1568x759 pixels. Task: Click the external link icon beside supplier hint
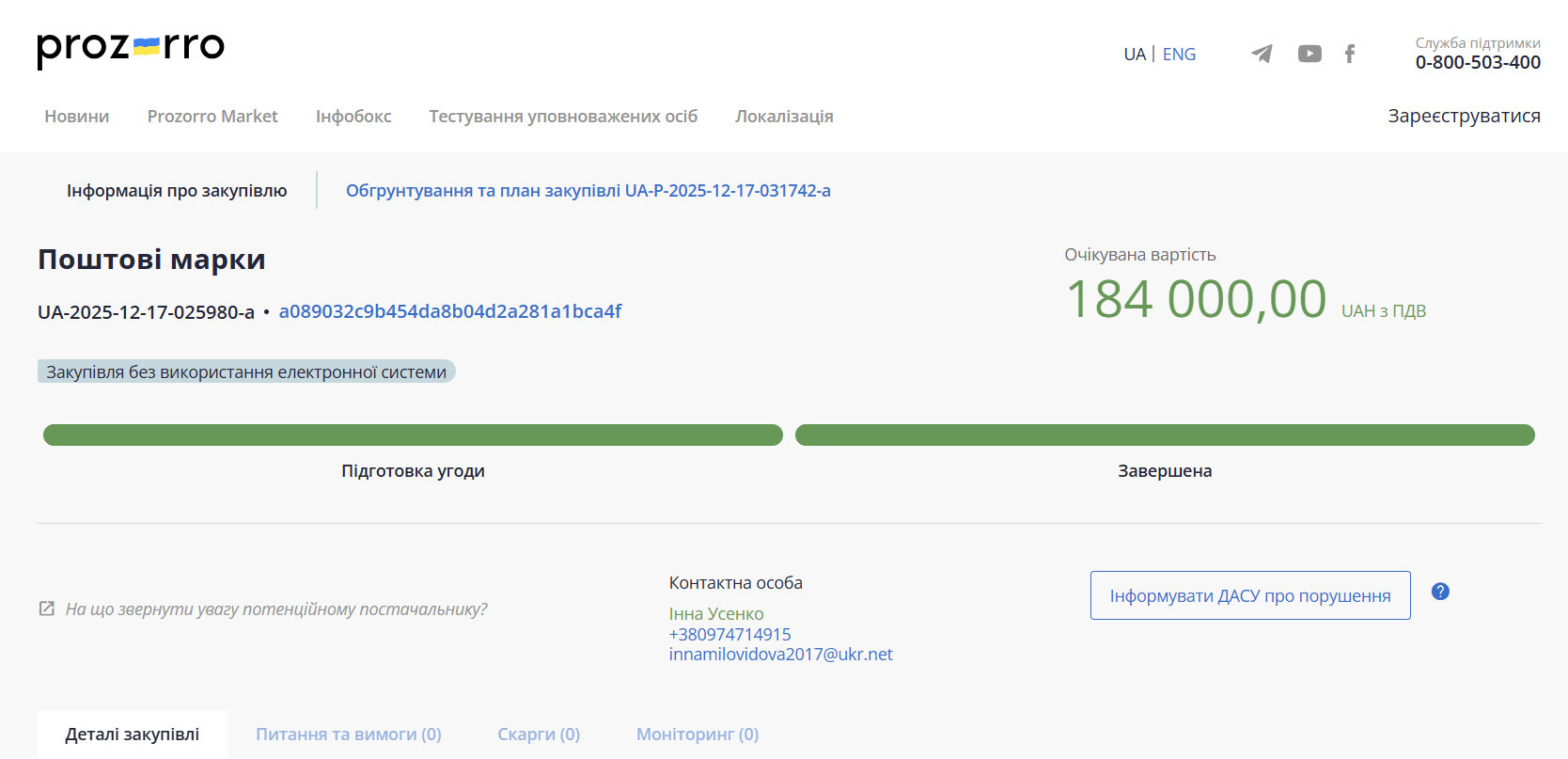pyautogui.click(x=47, y=609)
